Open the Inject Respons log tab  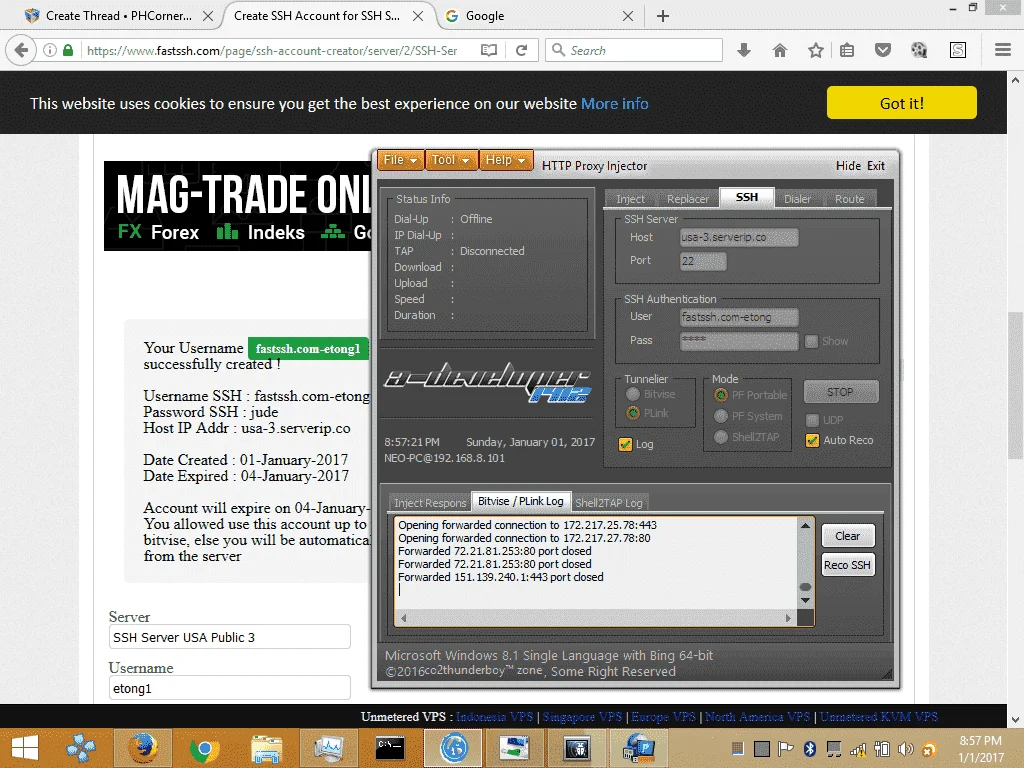point(430,502)
